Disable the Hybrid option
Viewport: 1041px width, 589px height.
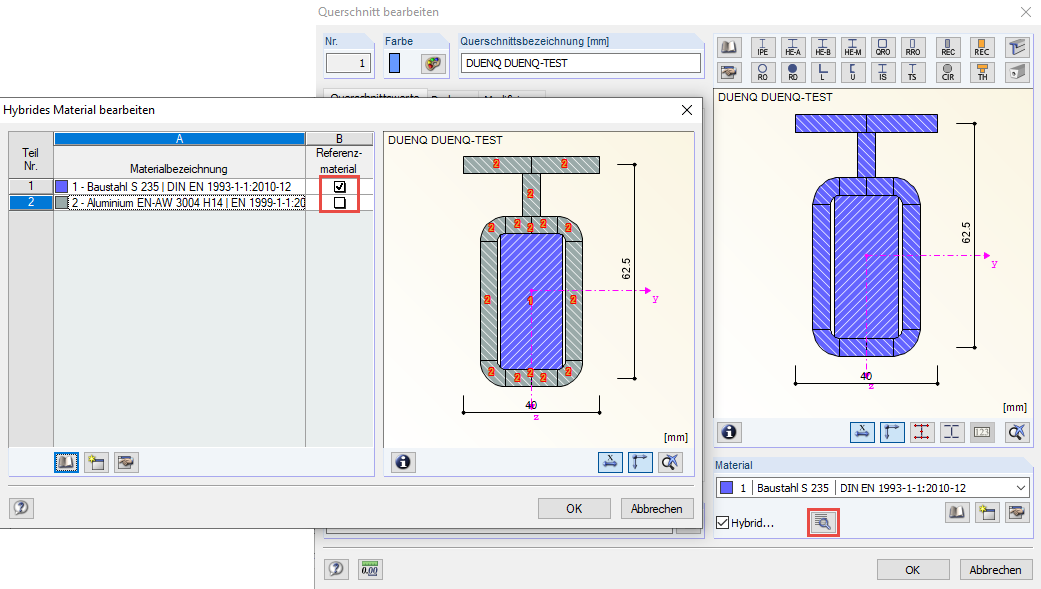(723, 521)
